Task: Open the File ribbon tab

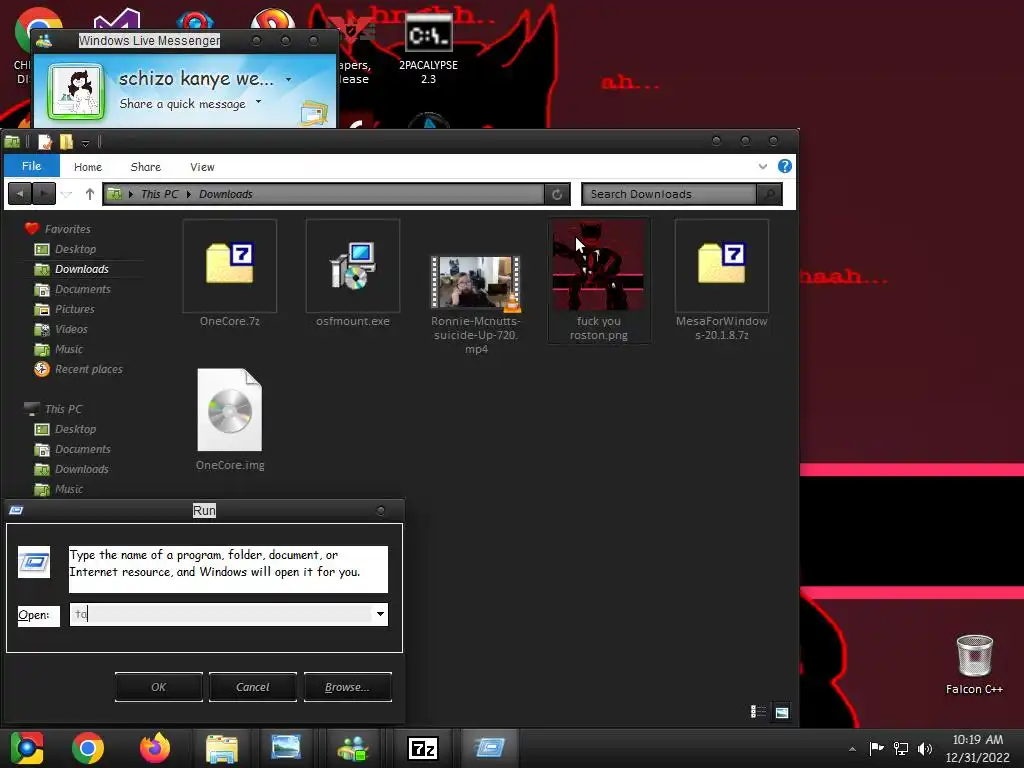Action: click(31, 166)
